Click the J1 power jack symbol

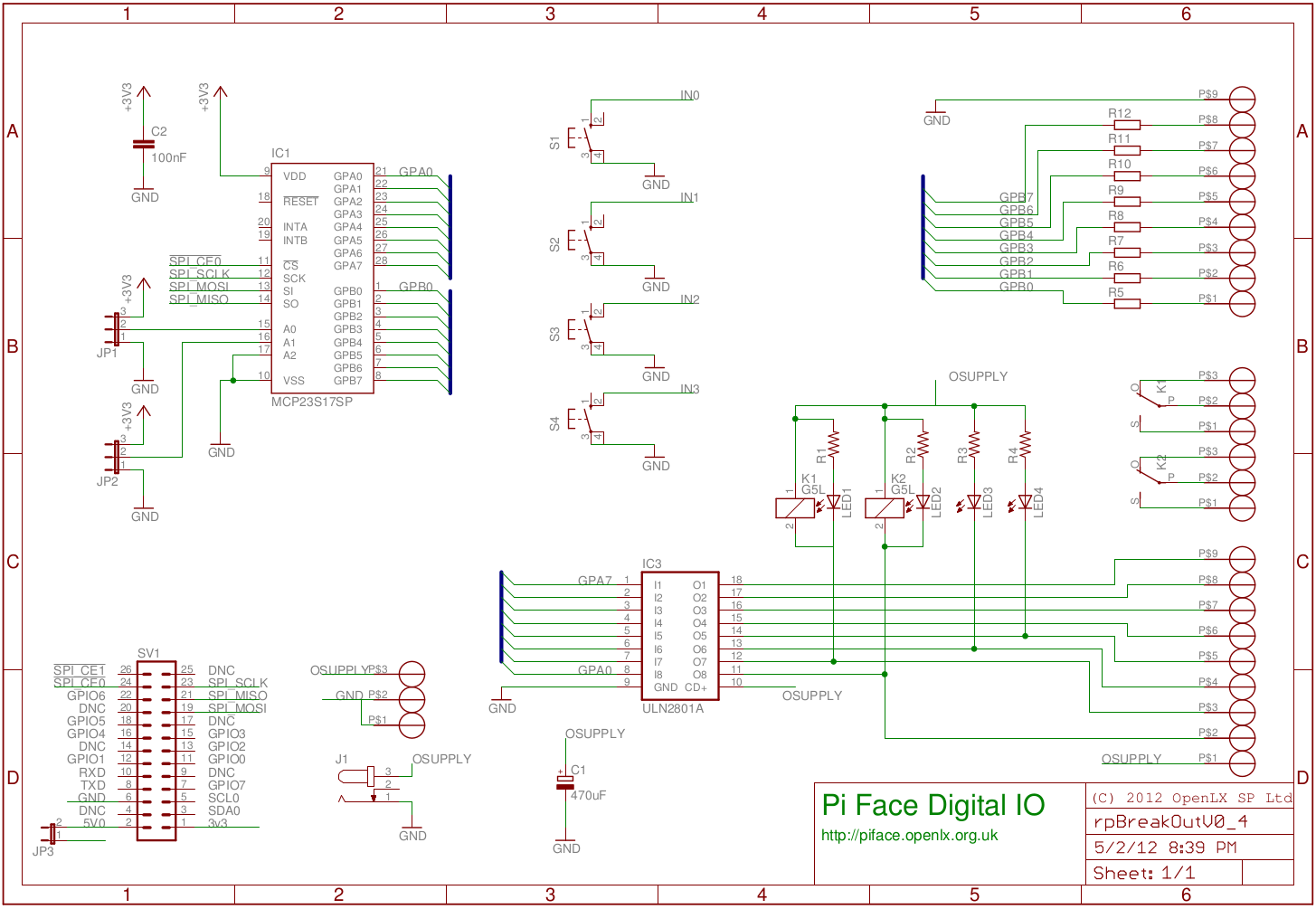point(365,784)
